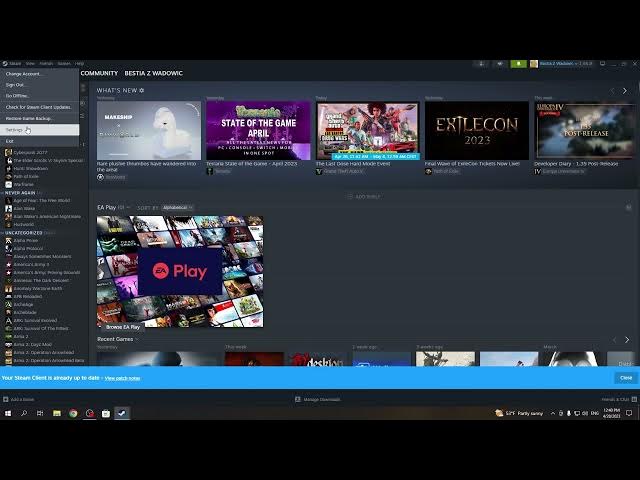640x480 pixels.
Task: Open Microsoft Store from taskbar
Action: tap(106, 413)
